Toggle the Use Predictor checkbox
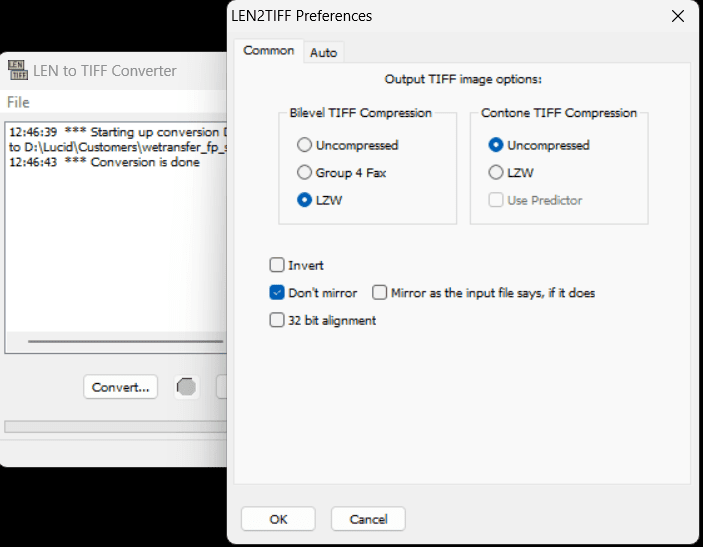Viewport: 703px width, 547px height. click(x=495, y=200)
